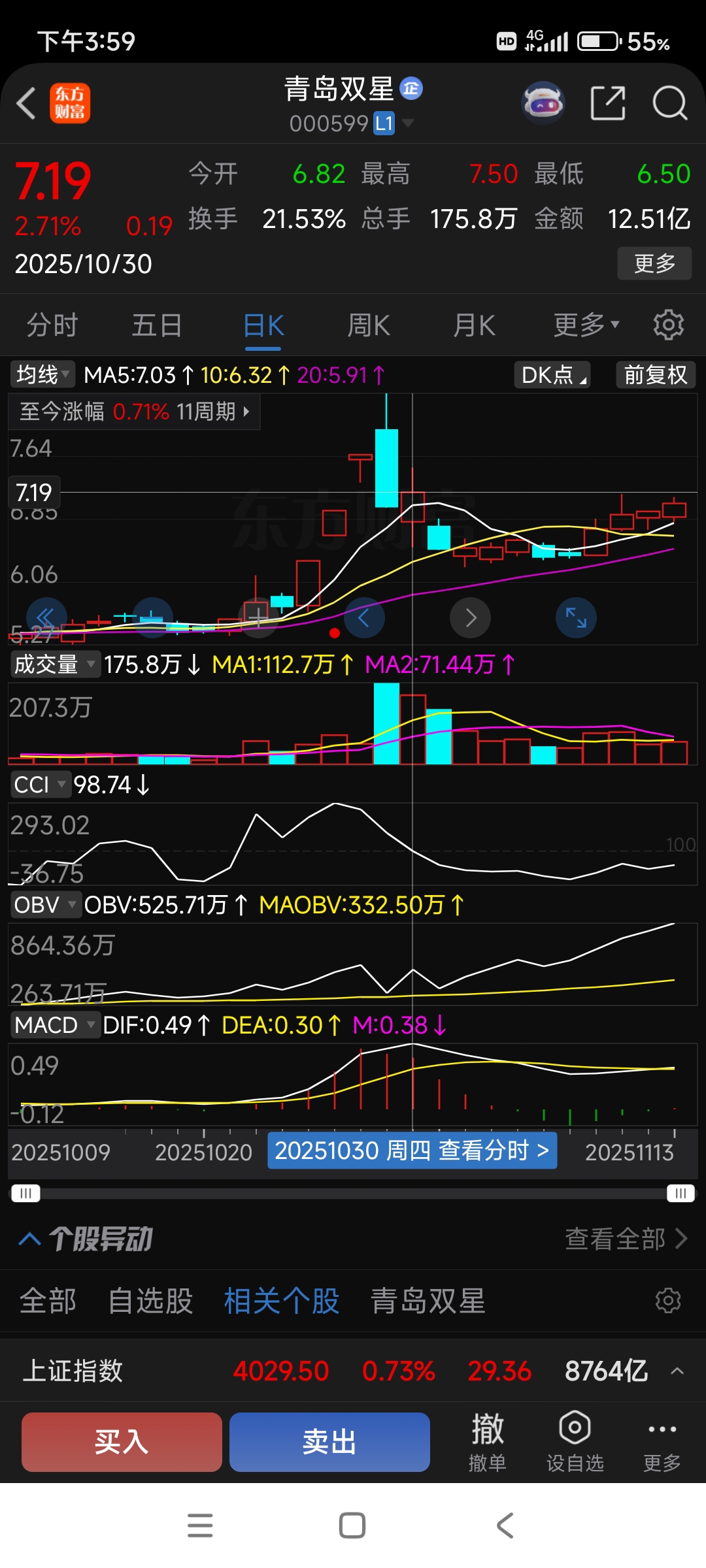The height and width of the screenshot is (1568, 706).
Task: Tap 上证指数 value 4029.50
Action: pyautogui.click(x=281, y=1371)
